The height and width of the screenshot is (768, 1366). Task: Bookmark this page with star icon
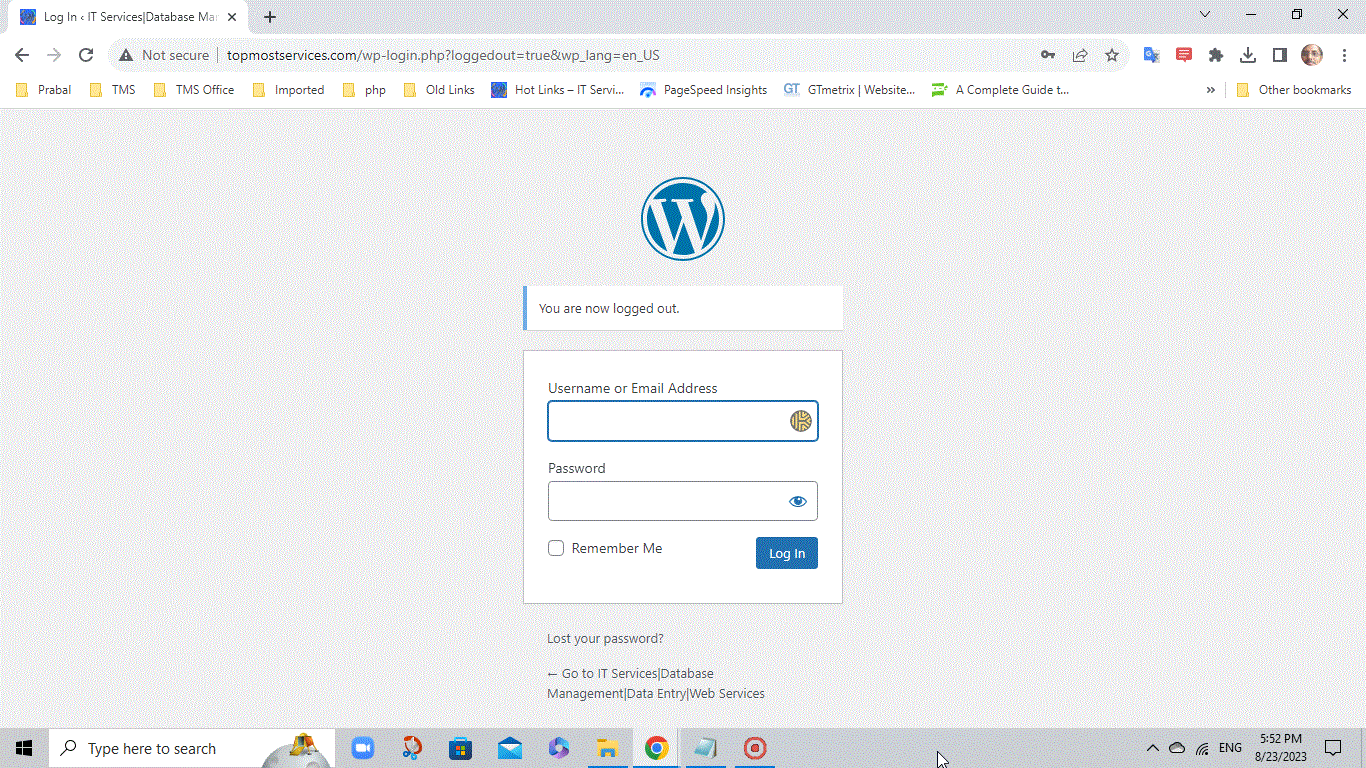click(x=1112, y=55)
